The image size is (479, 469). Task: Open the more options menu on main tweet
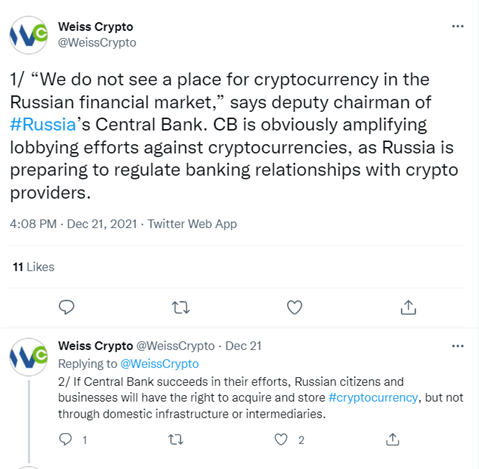pyautogui.click(x=458, y=26)
